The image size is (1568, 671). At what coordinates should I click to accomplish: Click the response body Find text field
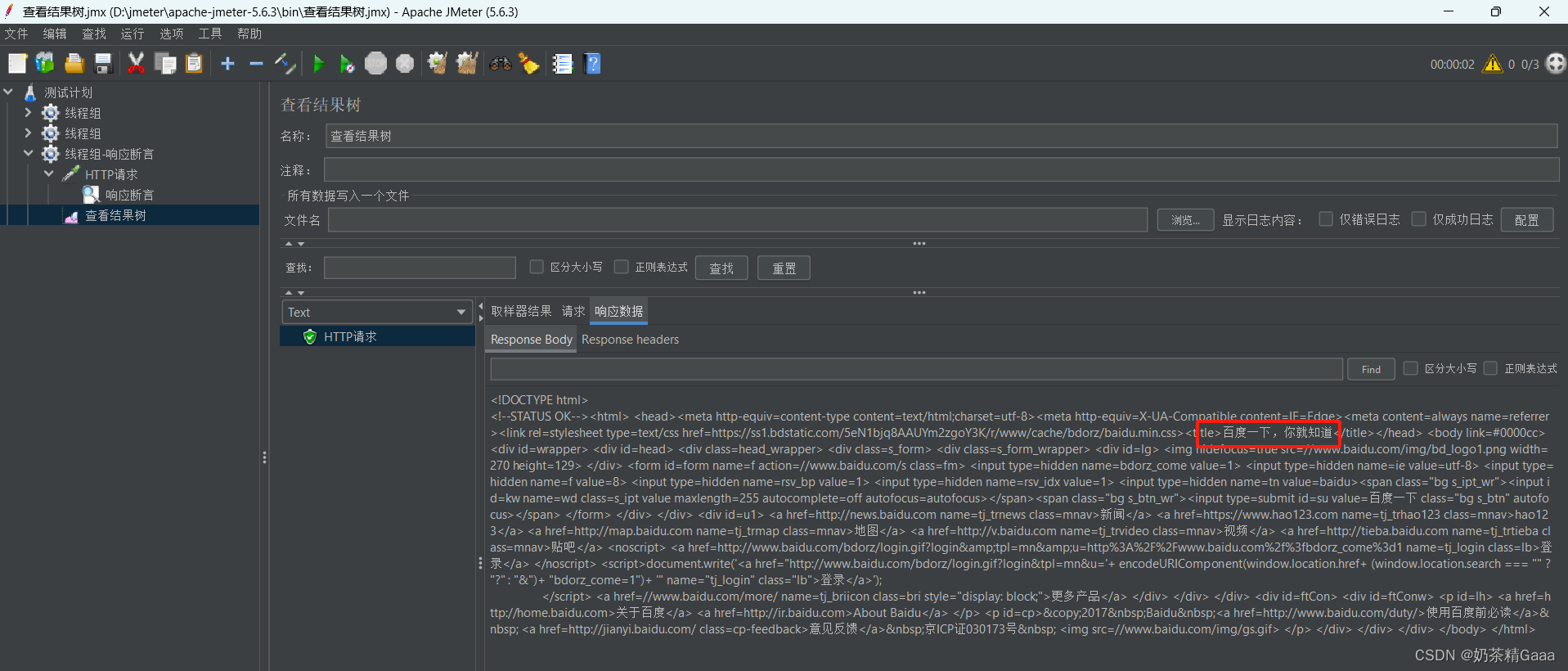(x=916, y=369)
